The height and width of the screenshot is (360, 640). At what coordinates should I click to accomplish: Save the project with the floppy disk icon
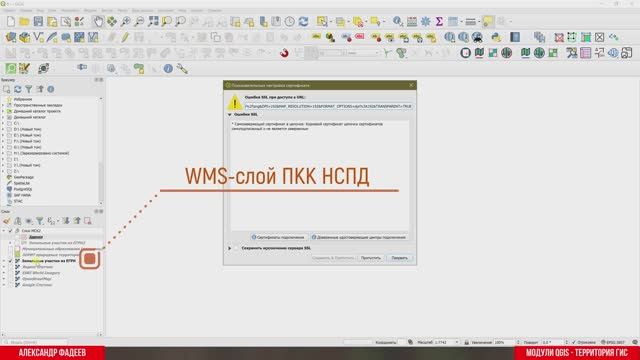tap(38, 22)
